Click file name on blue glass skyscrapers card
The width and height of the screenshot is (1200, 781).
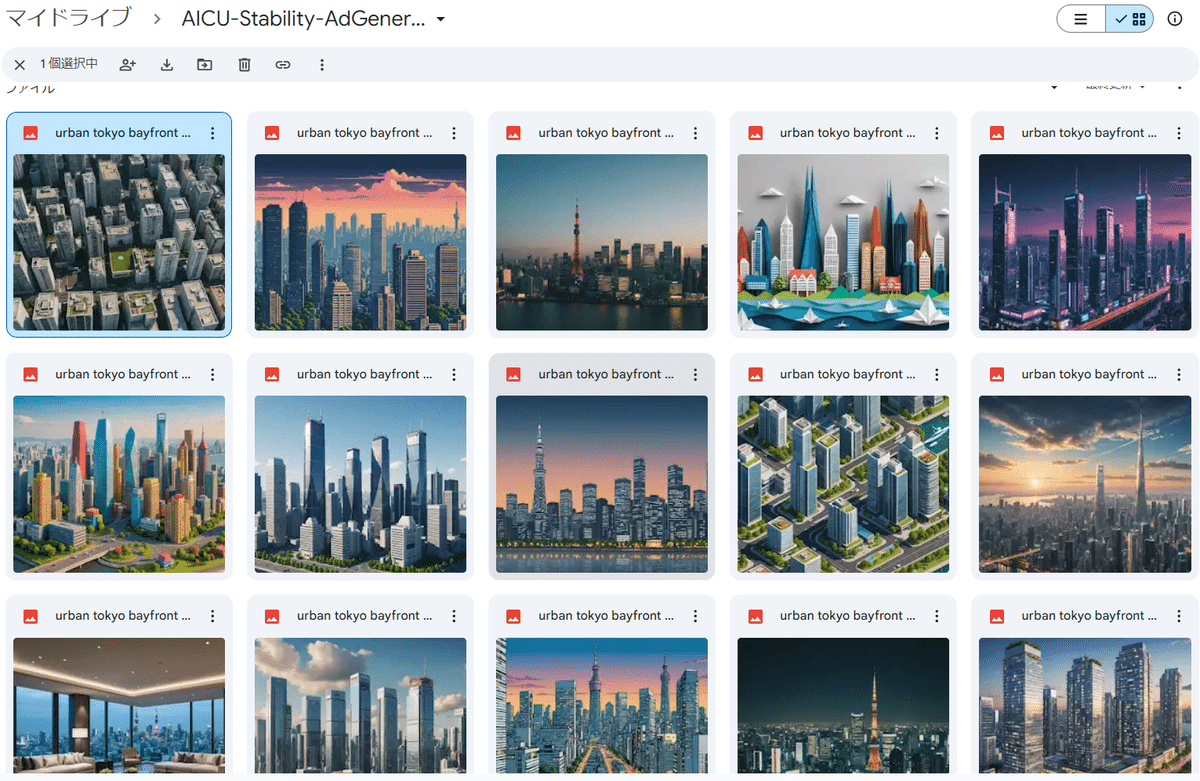point(365,375)
